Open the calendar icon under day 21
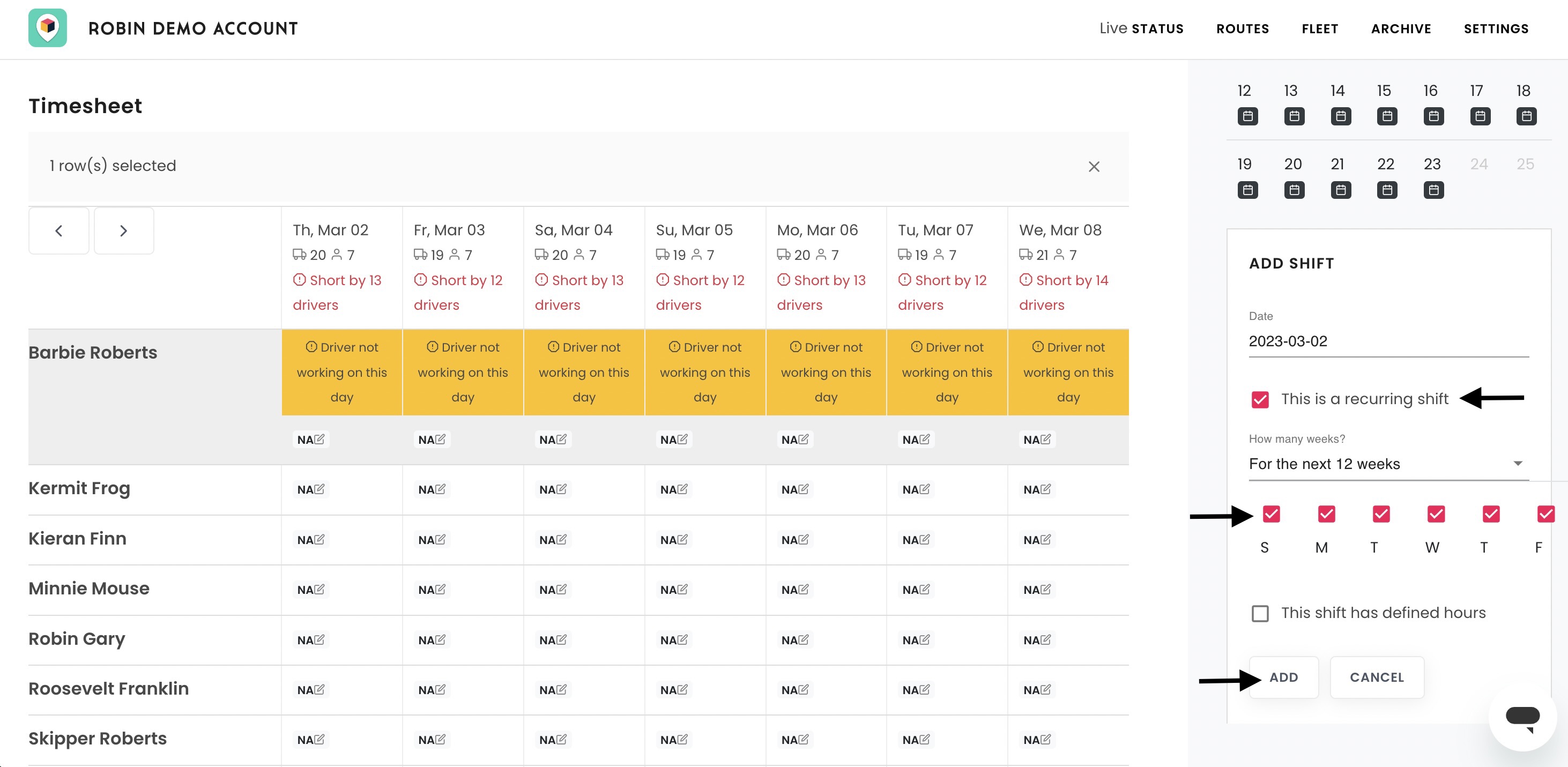 [x=1340, y=190]
